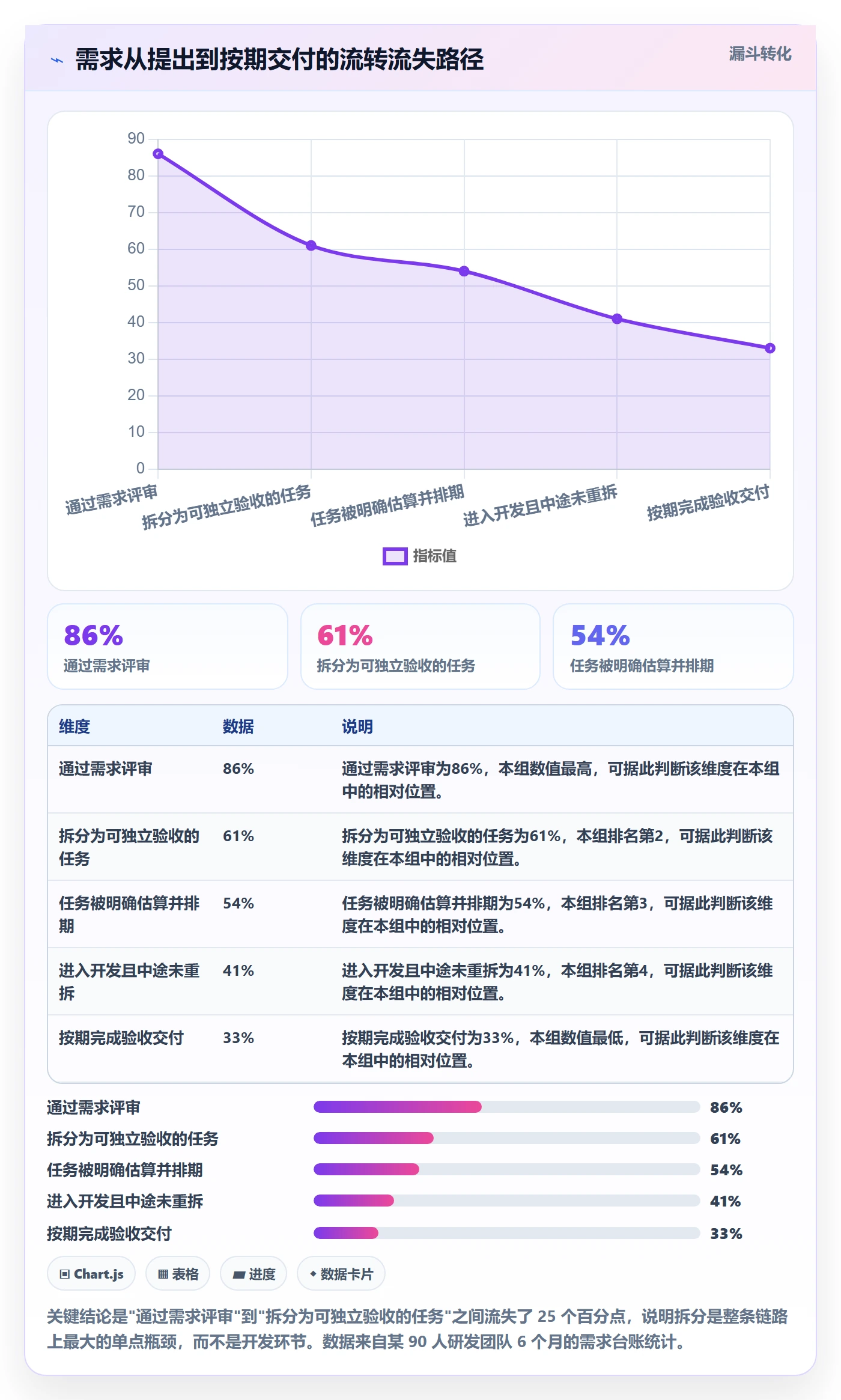The height and width of the screenshot is (1400, 841).
Task: Click the 漏斗转化 tag in header
Action: click(760, 54)
